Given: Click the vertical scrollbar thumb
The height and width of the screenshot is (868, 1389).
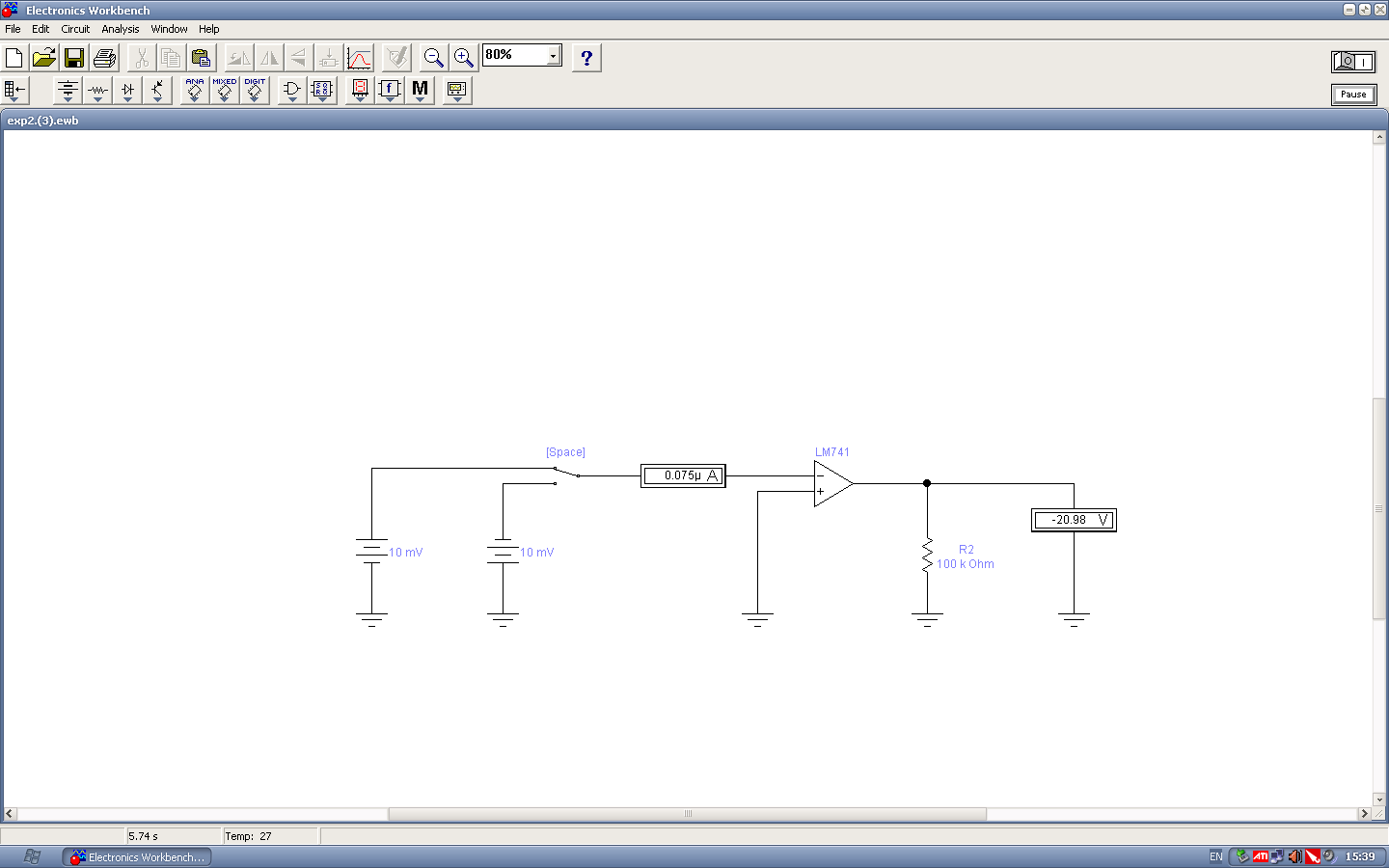Looking at the screenshot, I should pos(1379,508).
